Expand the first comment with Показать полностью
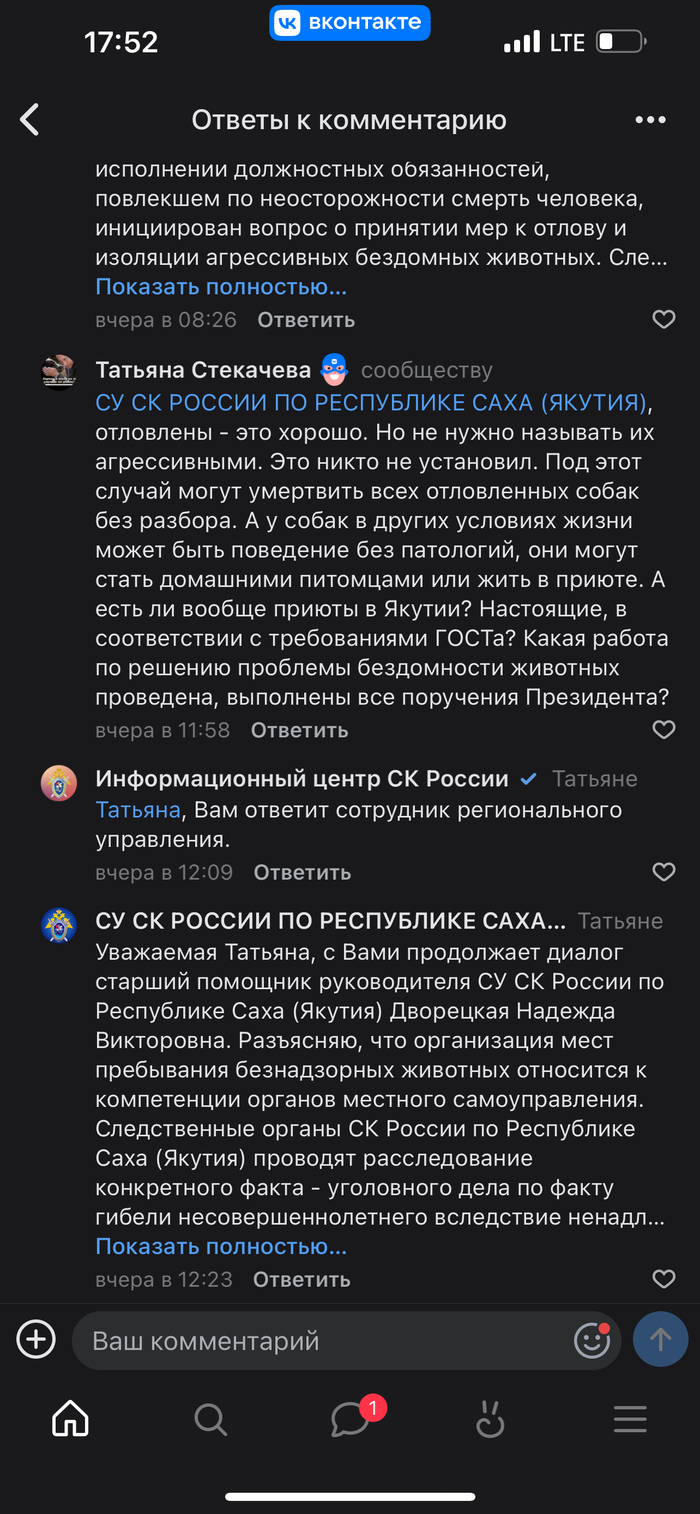700x1514 pixels. point(221,287)
